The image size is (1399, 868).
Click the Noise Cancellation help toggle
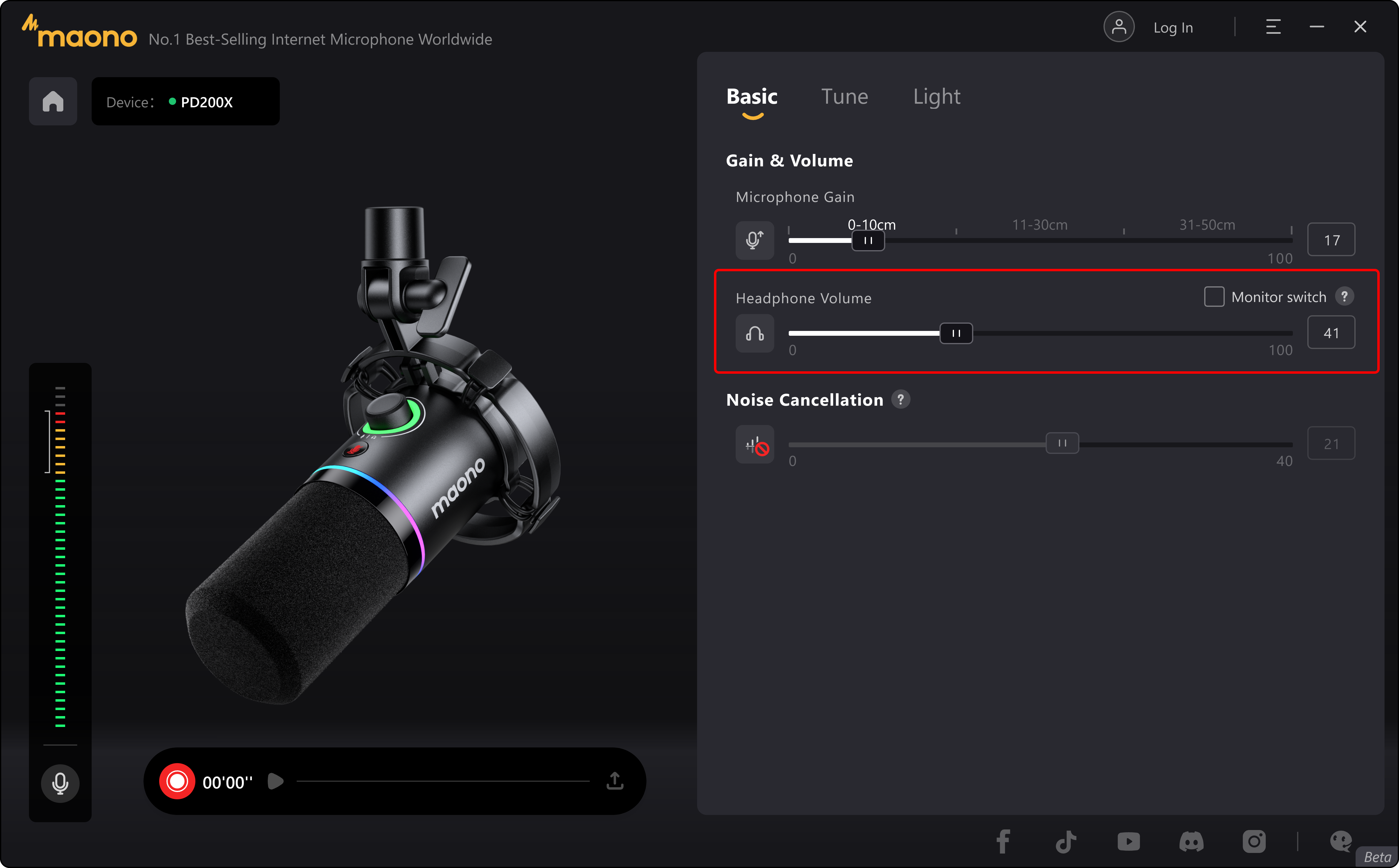[901, 399]
